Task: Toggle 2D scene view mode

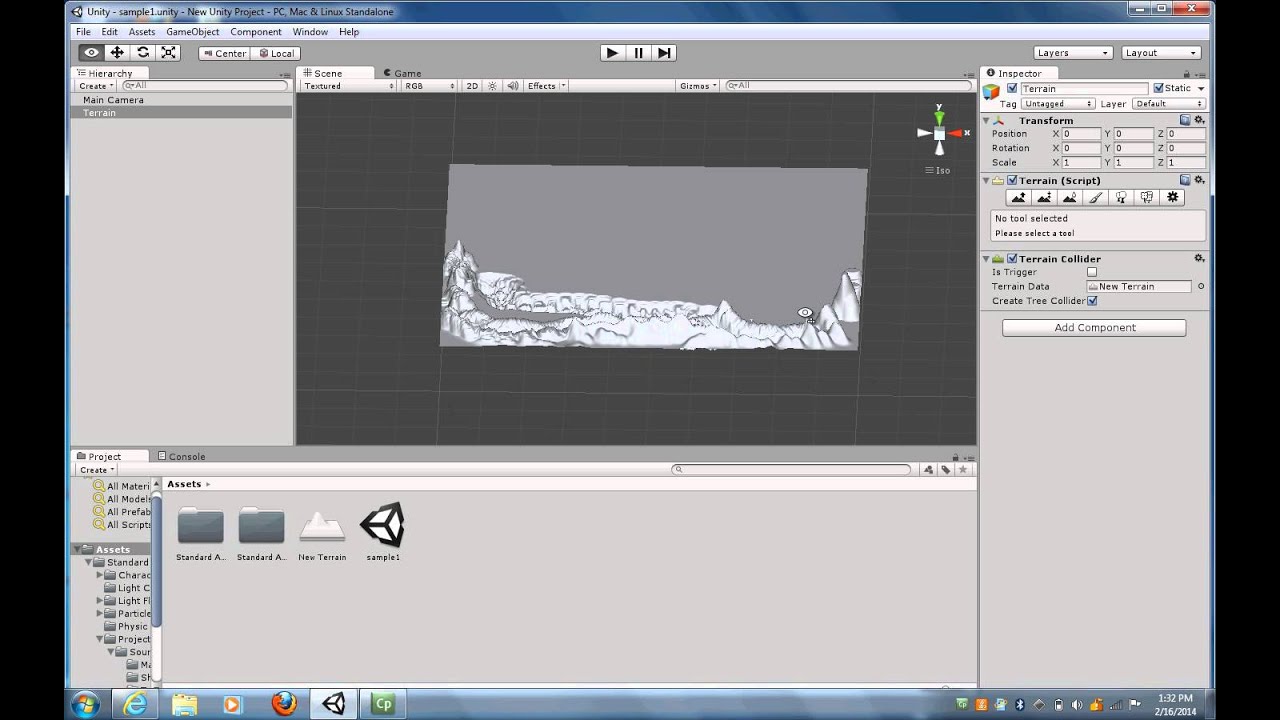Action: pyautogui.click(x=472, y=86)
